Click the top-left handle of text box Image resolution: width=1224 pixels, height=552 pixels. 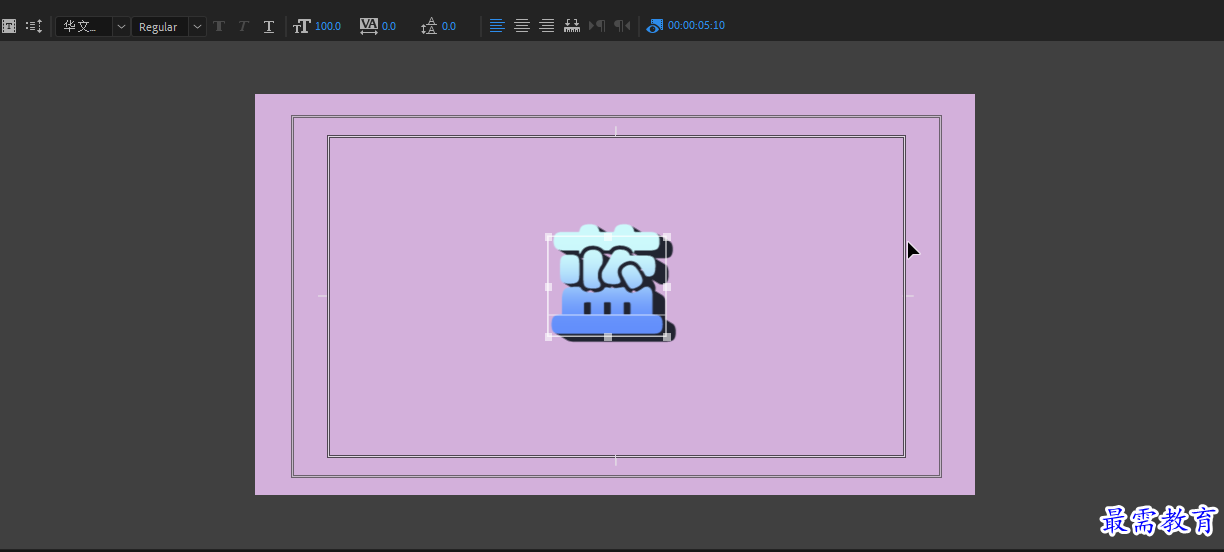(x=549, y=237)
